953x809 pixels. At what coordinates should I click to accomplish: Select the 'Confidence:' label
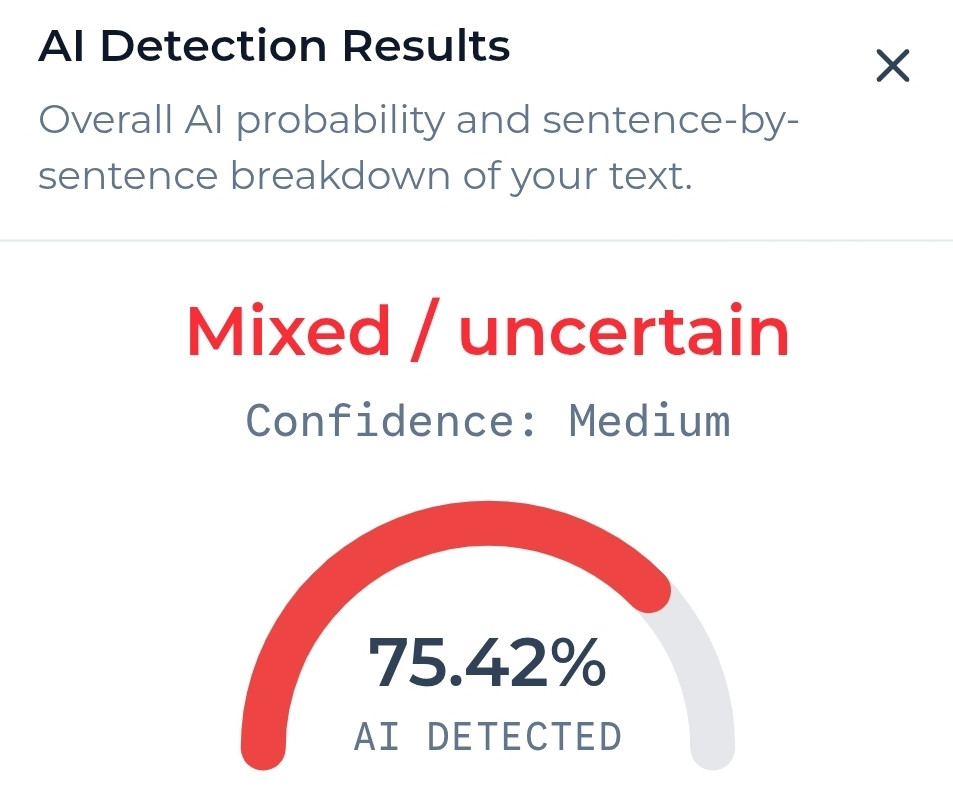(391, 420)
